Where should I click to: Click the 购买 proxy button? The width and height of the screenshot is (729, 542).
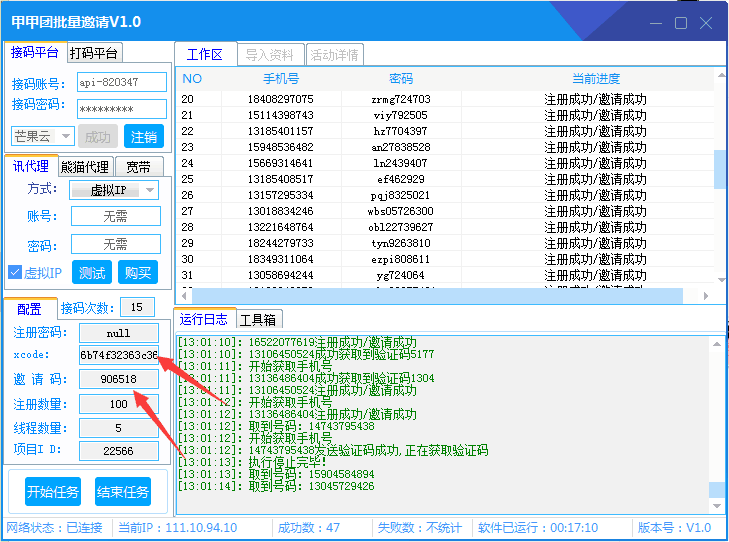pyautogui.click(x=138, y=272)
